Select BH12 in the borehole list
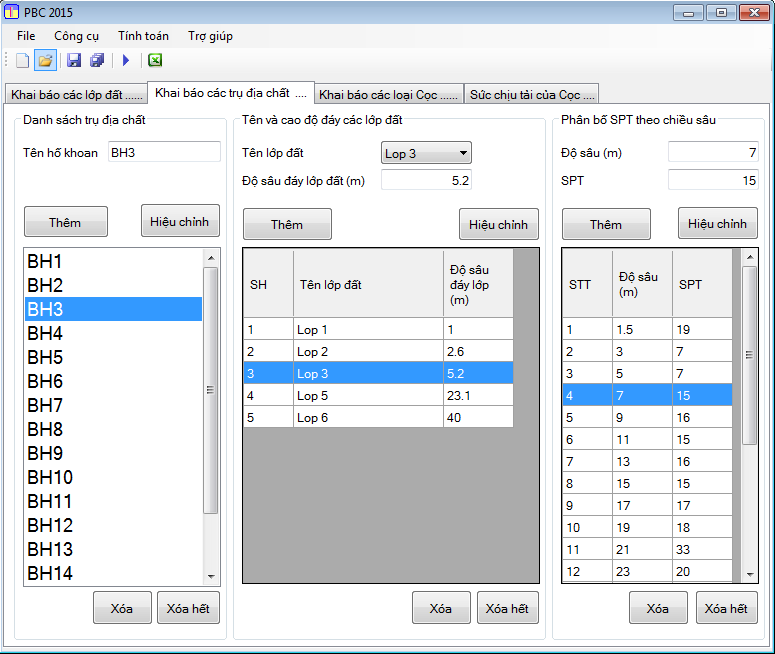 click(113, 525)
